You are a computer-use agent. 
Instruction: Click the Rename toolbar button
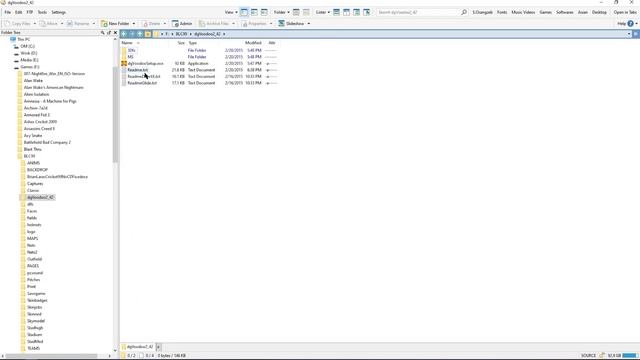click(x=78, y=24)
